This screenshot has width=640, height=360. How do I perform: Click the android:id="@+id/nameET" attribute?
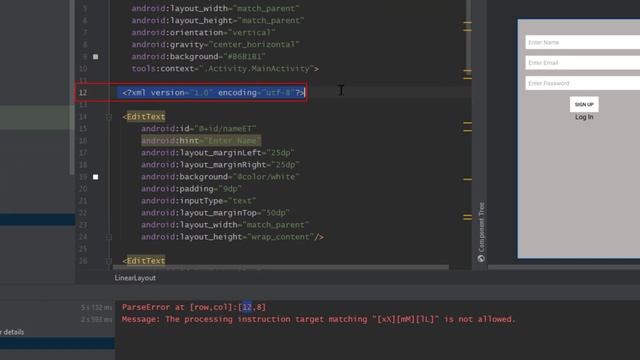pos(198,129)
